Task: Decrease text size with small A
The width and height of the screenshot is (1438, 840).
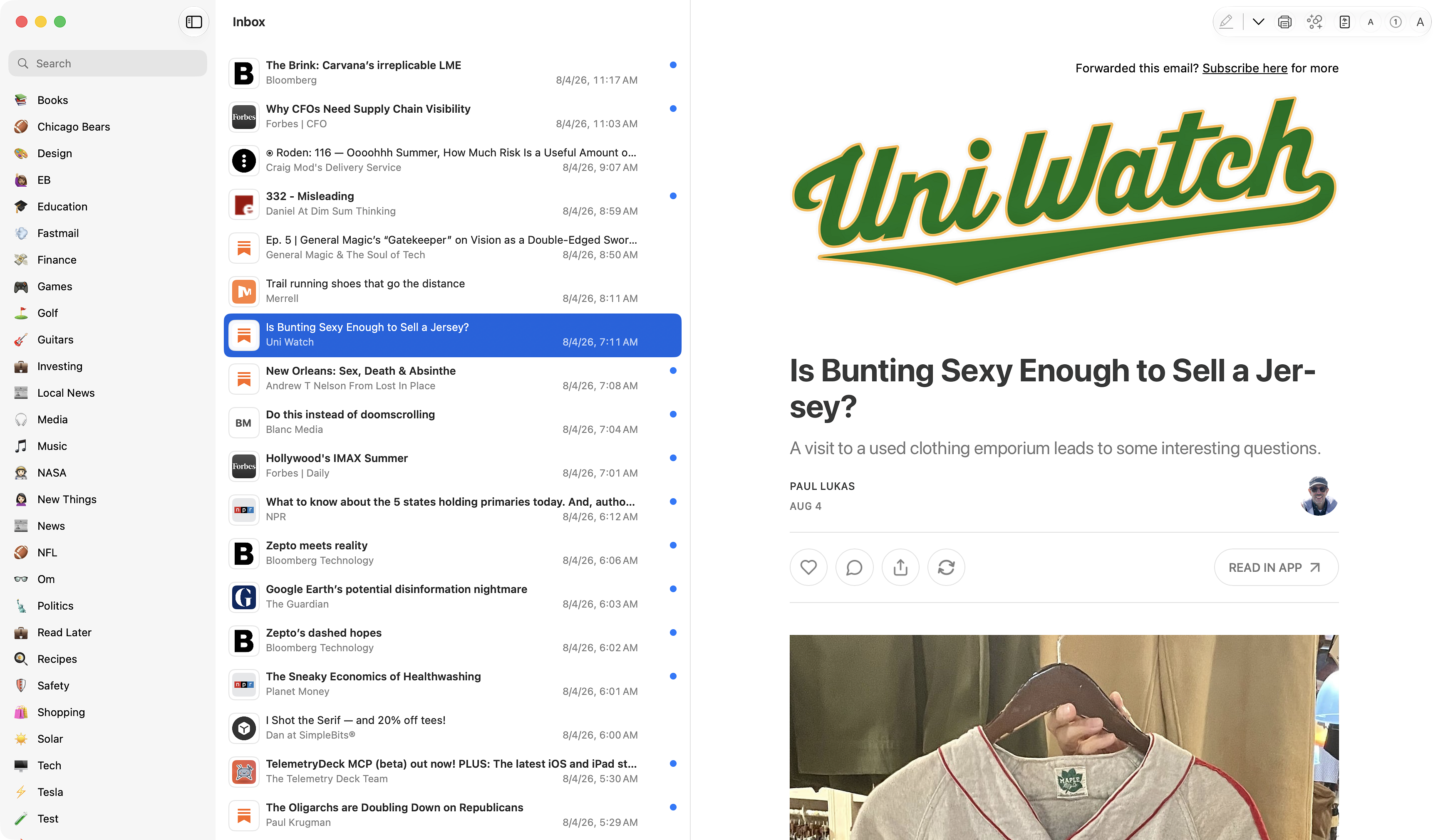Action: pyautogui.click(x=1370, y=22)
